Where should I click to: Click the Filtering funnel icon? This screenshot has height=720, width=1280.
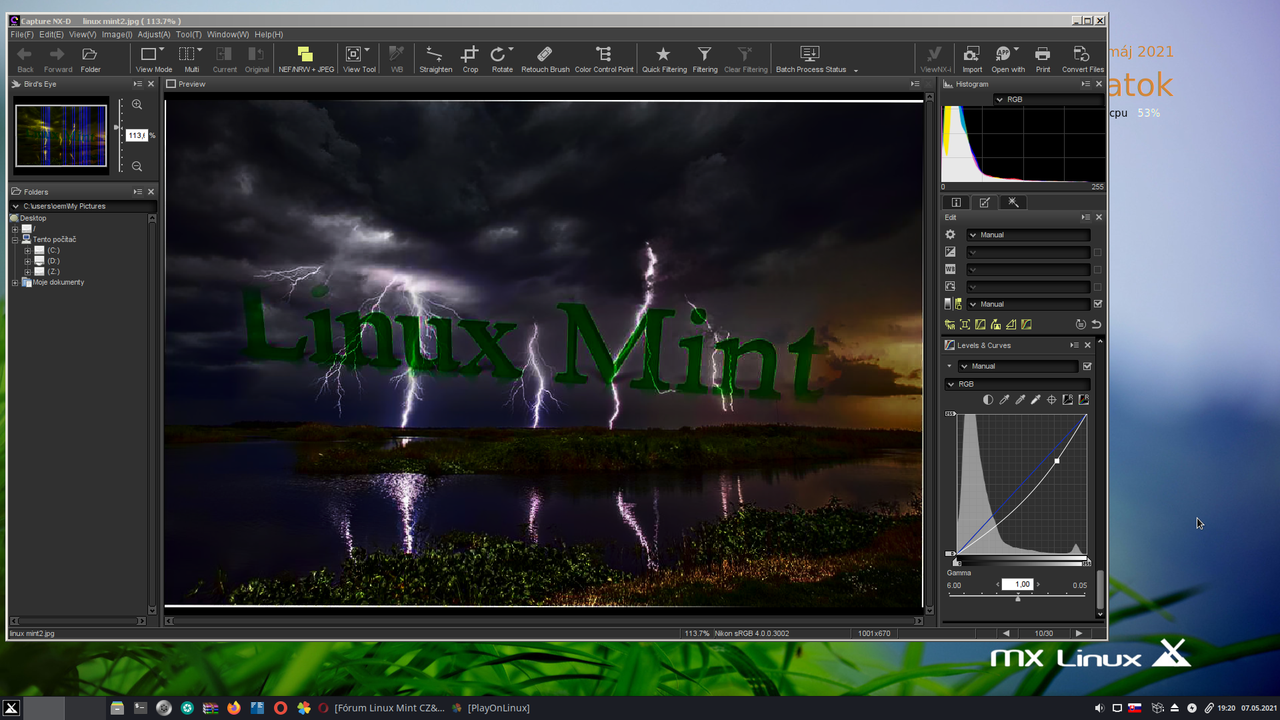pos(705,54)
